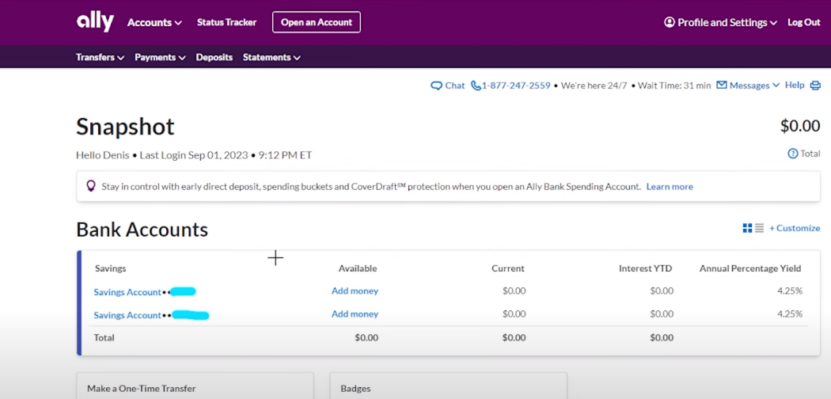The height and width of the screenshot is (399, 831).
Task: Click phone number 1-877-247-2559
Action: (x=516, y=85)
